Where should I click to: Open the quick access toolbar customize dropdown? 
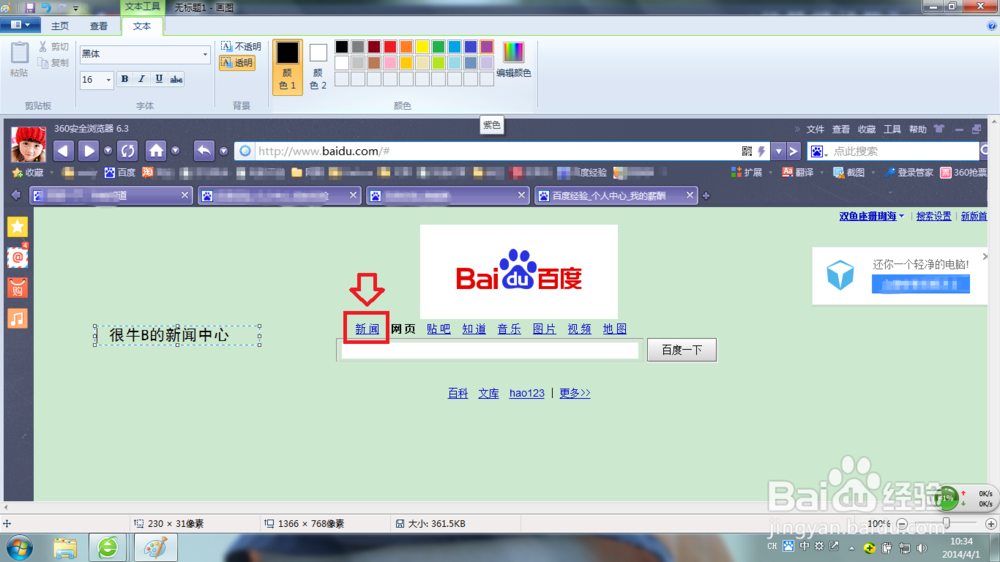76,8
